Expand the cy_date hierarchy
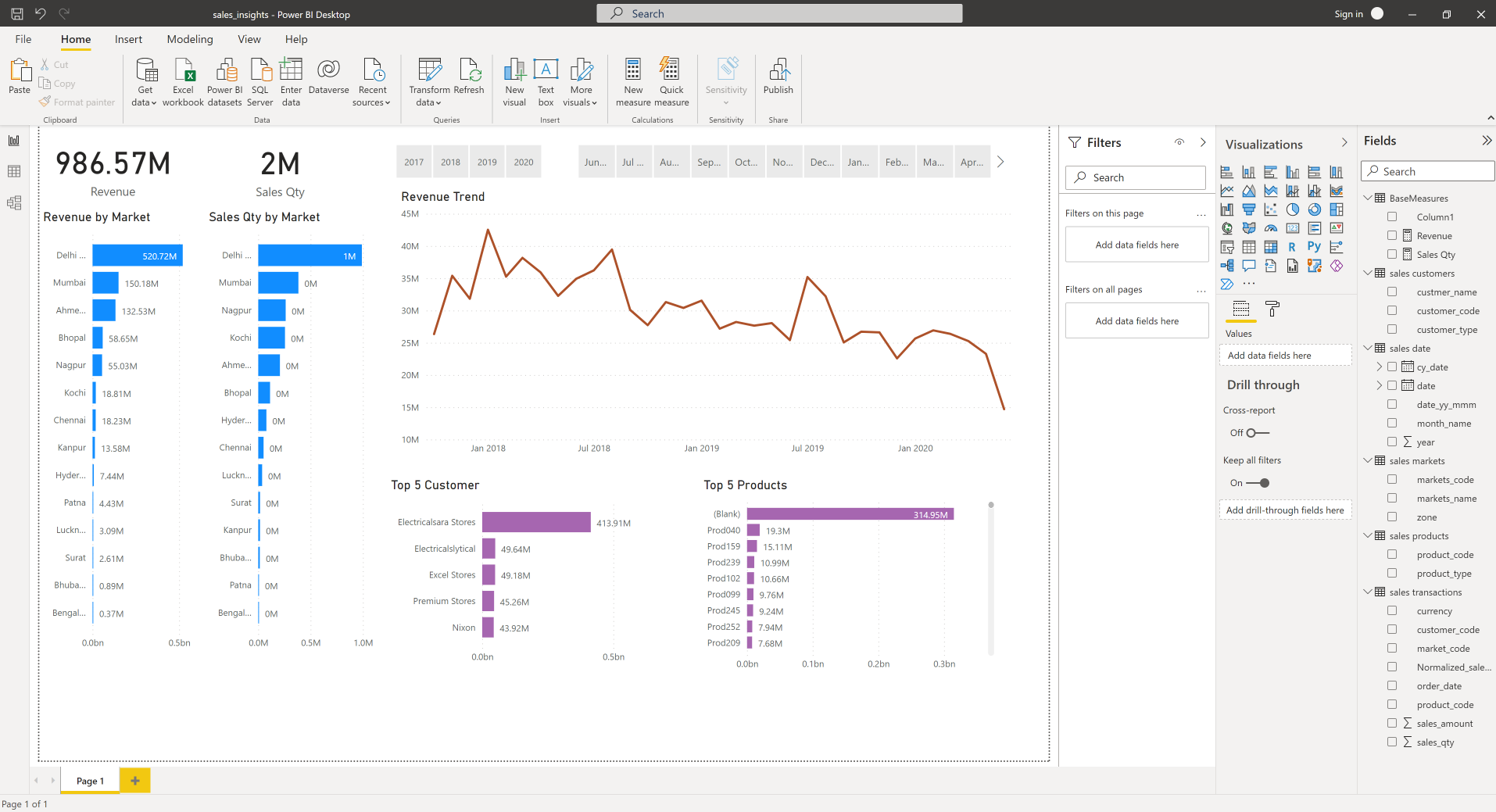 point(1379,367)
